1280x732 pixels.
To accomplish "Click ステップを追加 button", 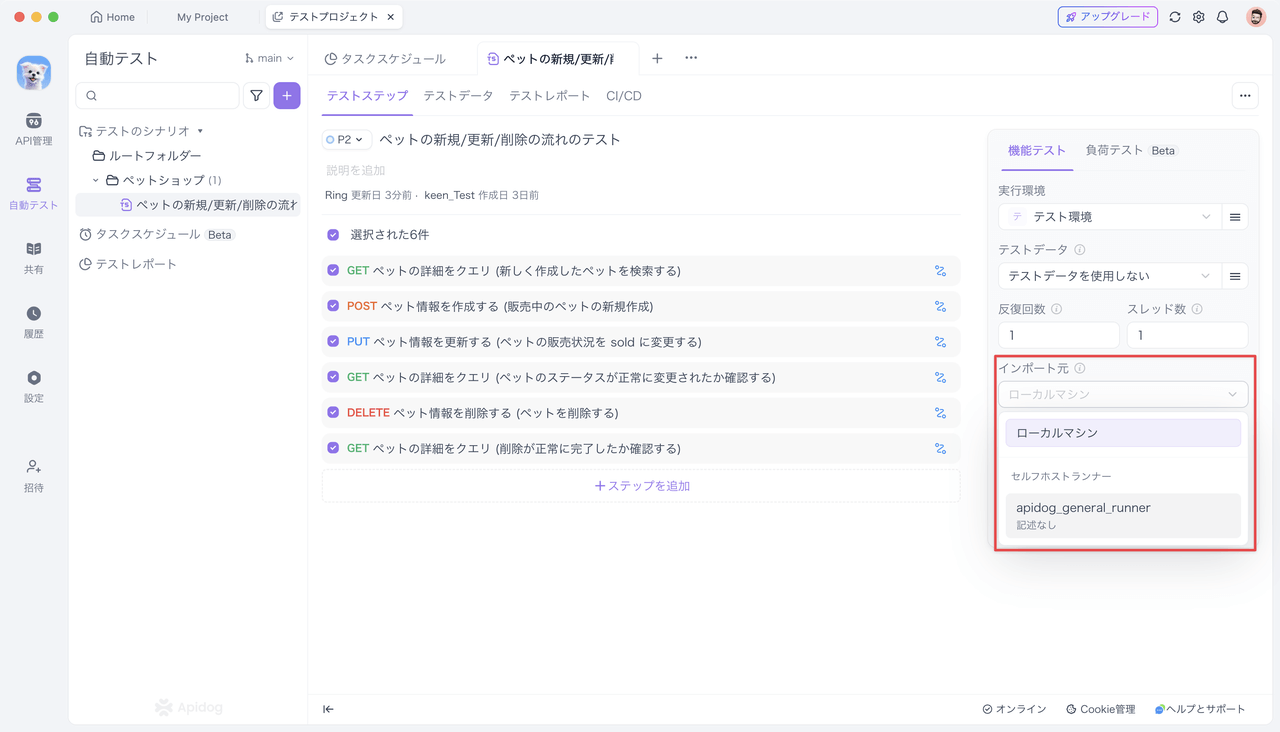I will 641,486.
